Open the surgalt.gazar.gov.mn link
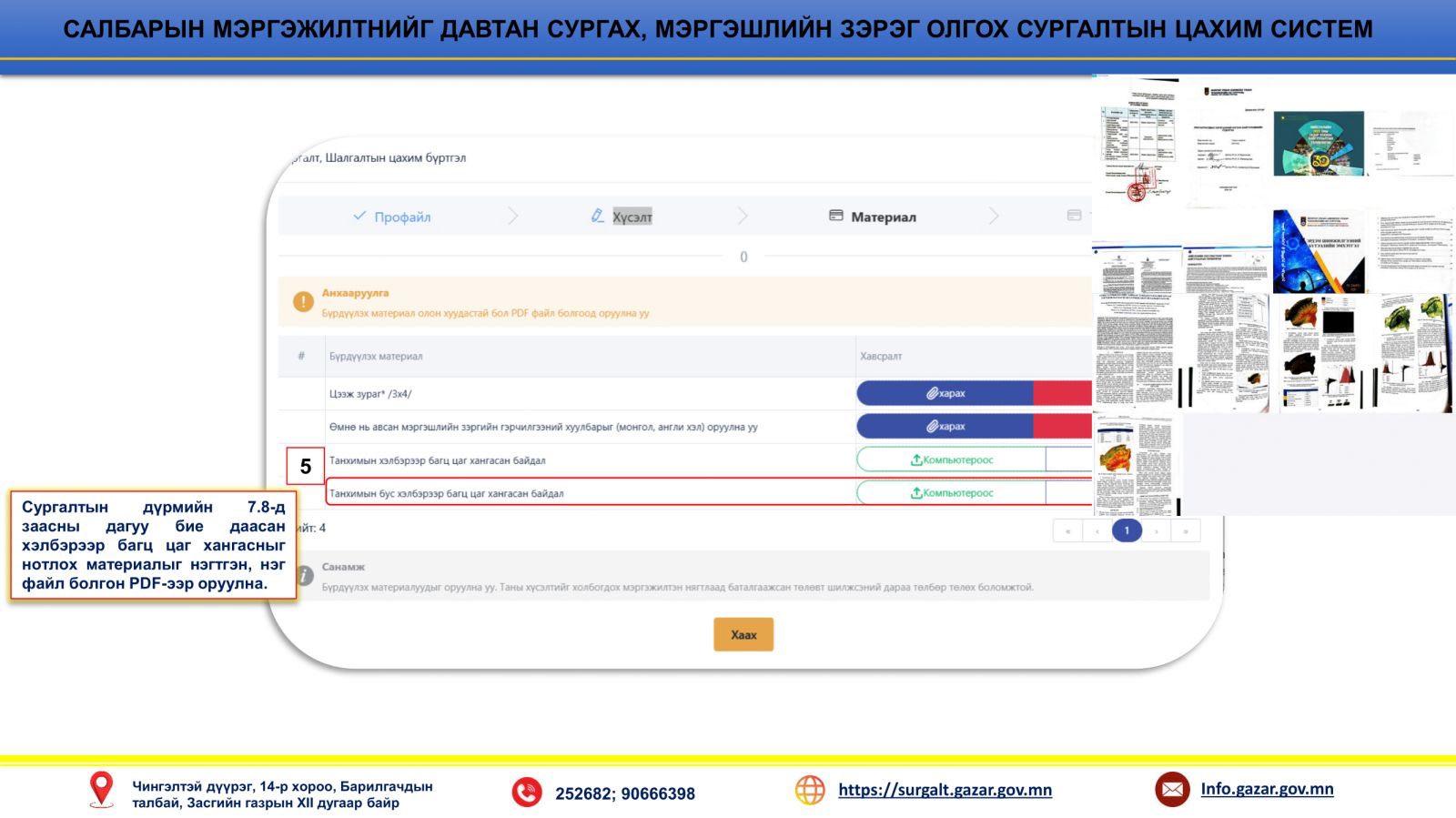Viewport: 1456px width, 818px height. [945, 790]
